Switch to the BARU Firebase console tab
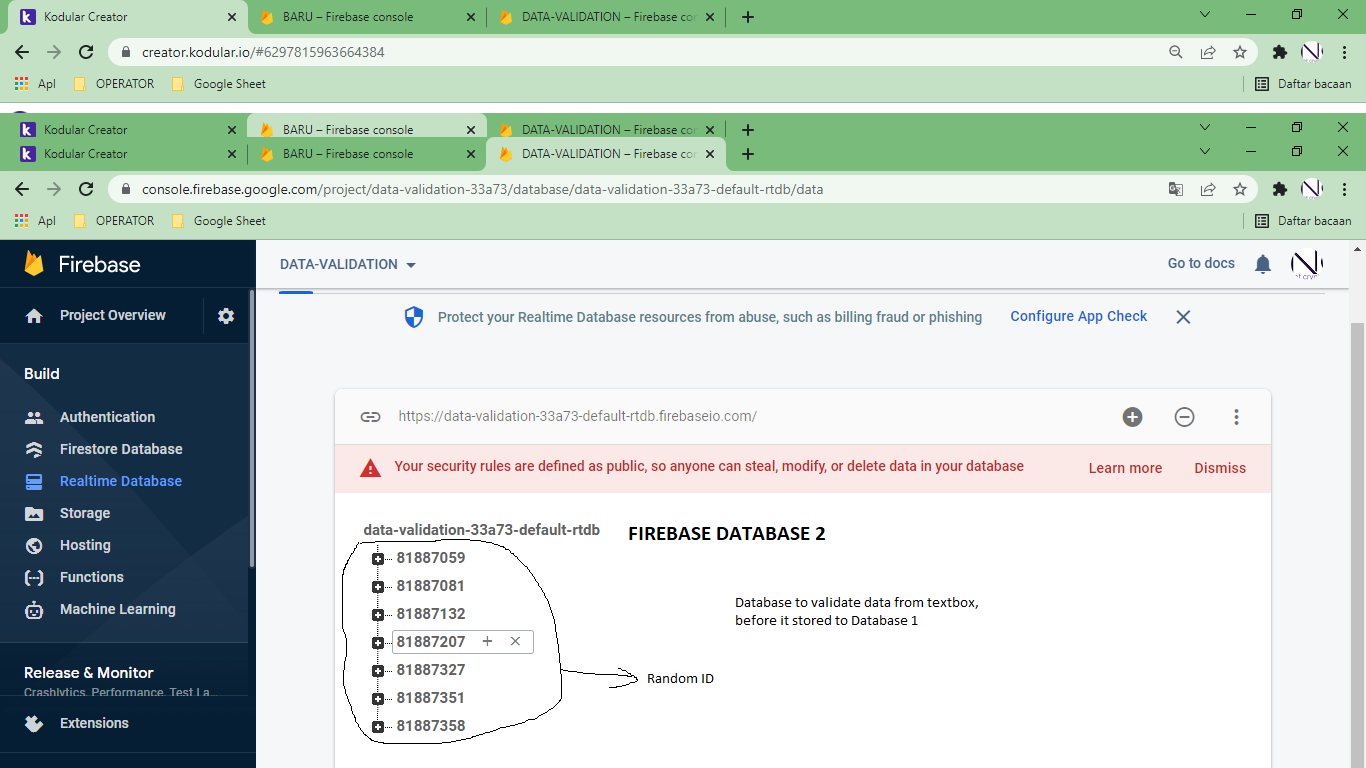 [x=348, y=154]
